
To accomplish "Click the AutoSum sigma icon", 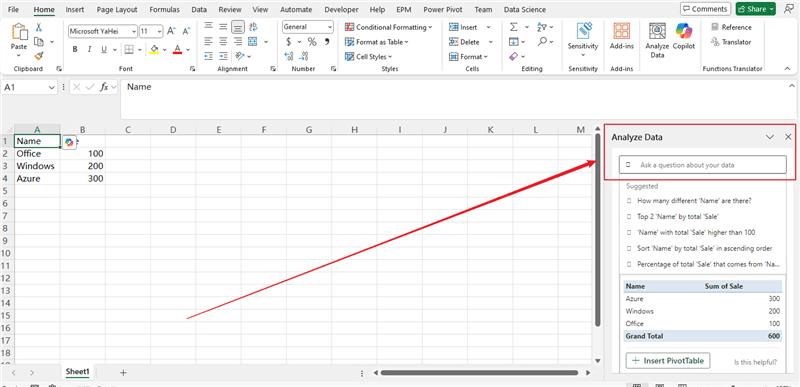I will 514,27.
